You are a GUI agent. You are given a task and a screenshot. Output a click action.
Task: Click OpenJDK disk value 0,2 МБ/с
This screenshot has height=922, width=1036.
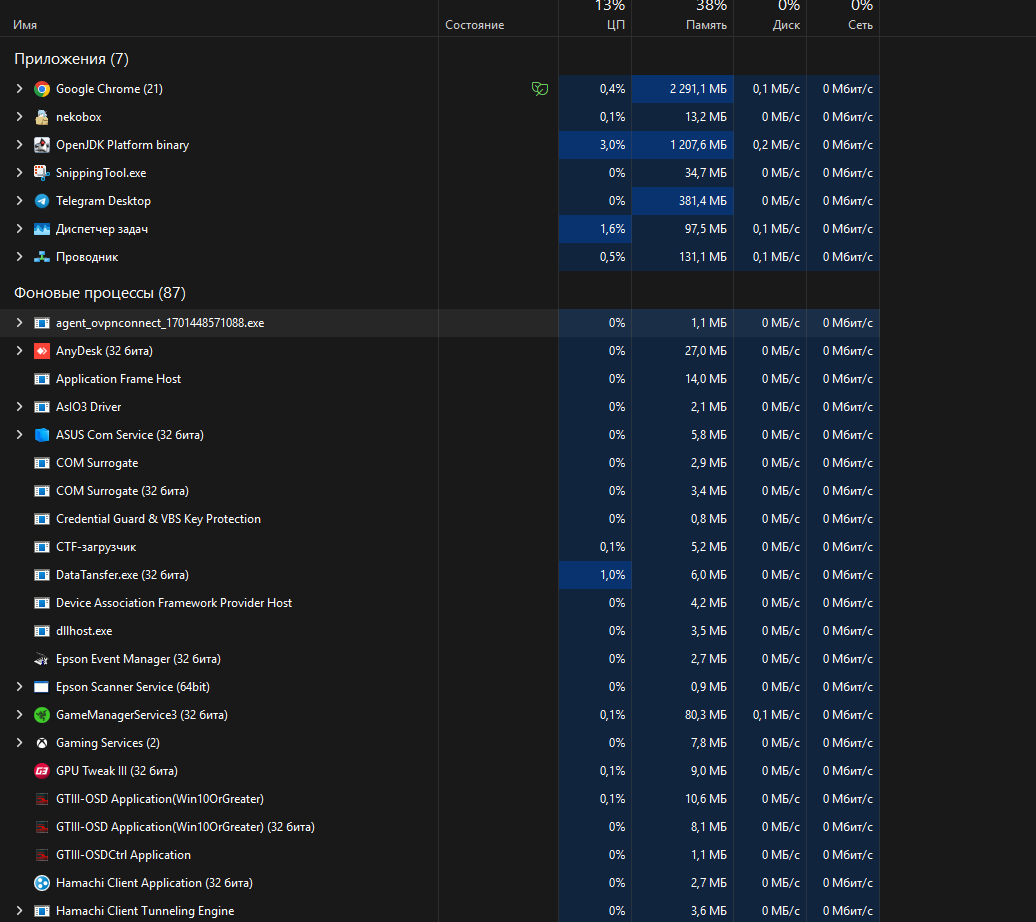click(776, 145)
